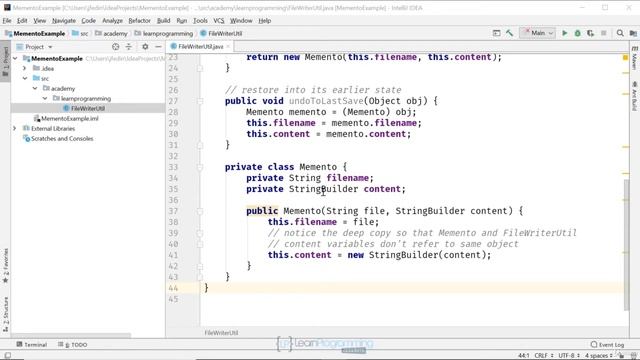640x360 pixels.
Task: Click the FileWriterUtil editor breadcrumb at bottom
Action: click(221, 333)
